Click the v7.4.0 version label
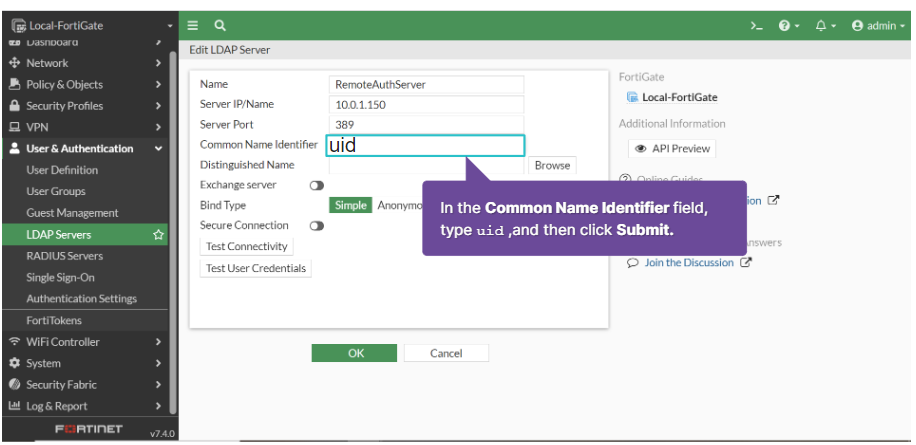The height and width of the screenshot is (445, 916). (x=162, y=434)
